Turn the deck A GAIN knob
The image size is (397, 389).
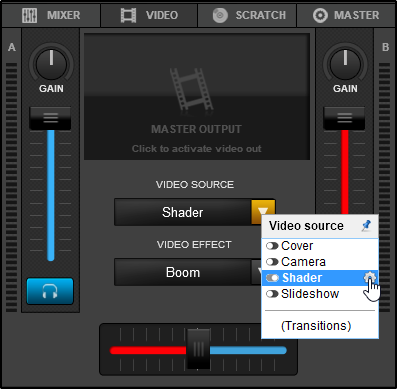[51, 64]
